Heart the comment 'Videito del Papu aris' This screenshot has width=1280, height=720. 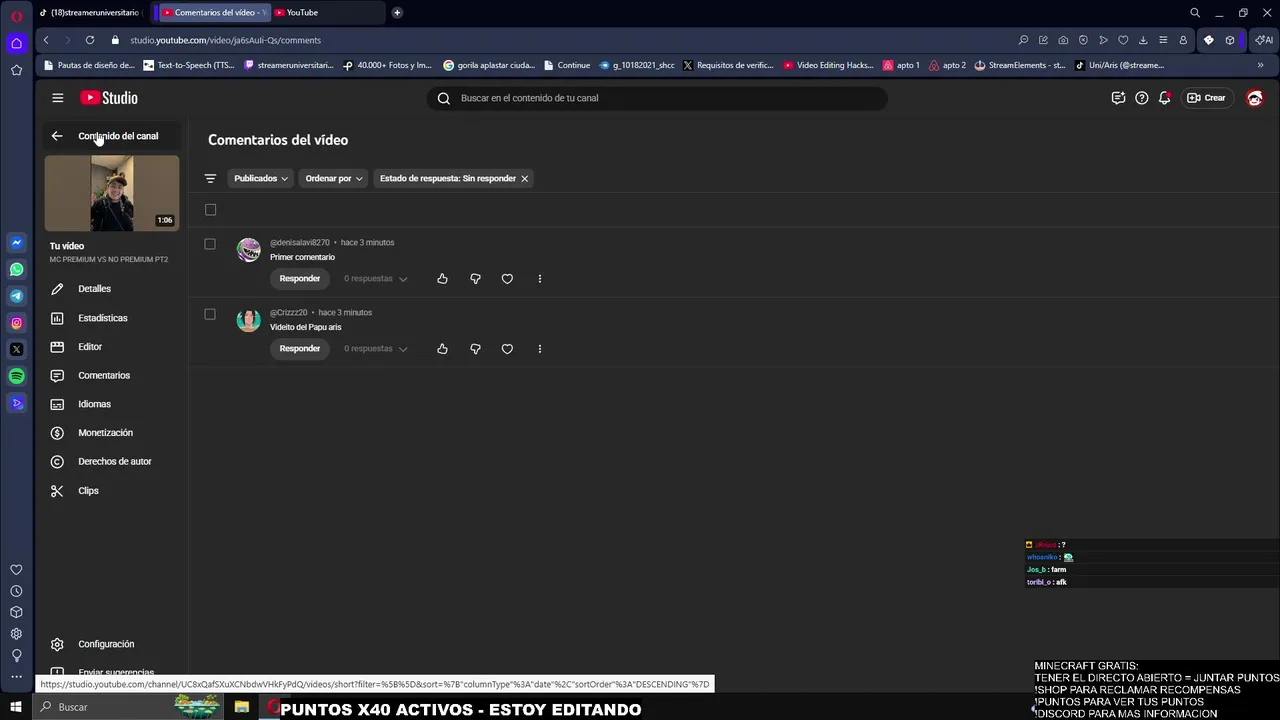click(x=507, y=349)
